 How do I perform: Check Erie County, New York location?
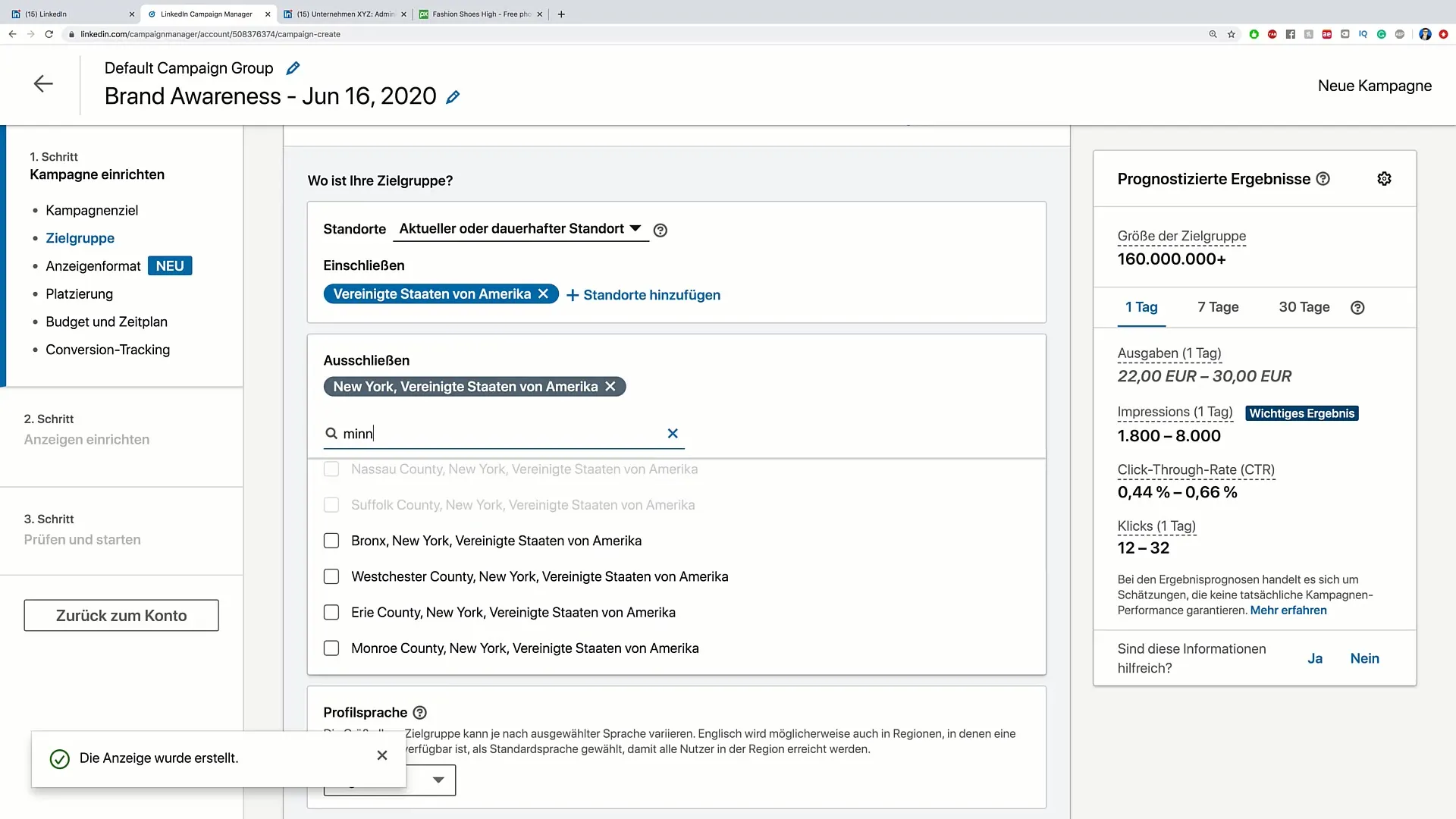(x=331, y=613)
